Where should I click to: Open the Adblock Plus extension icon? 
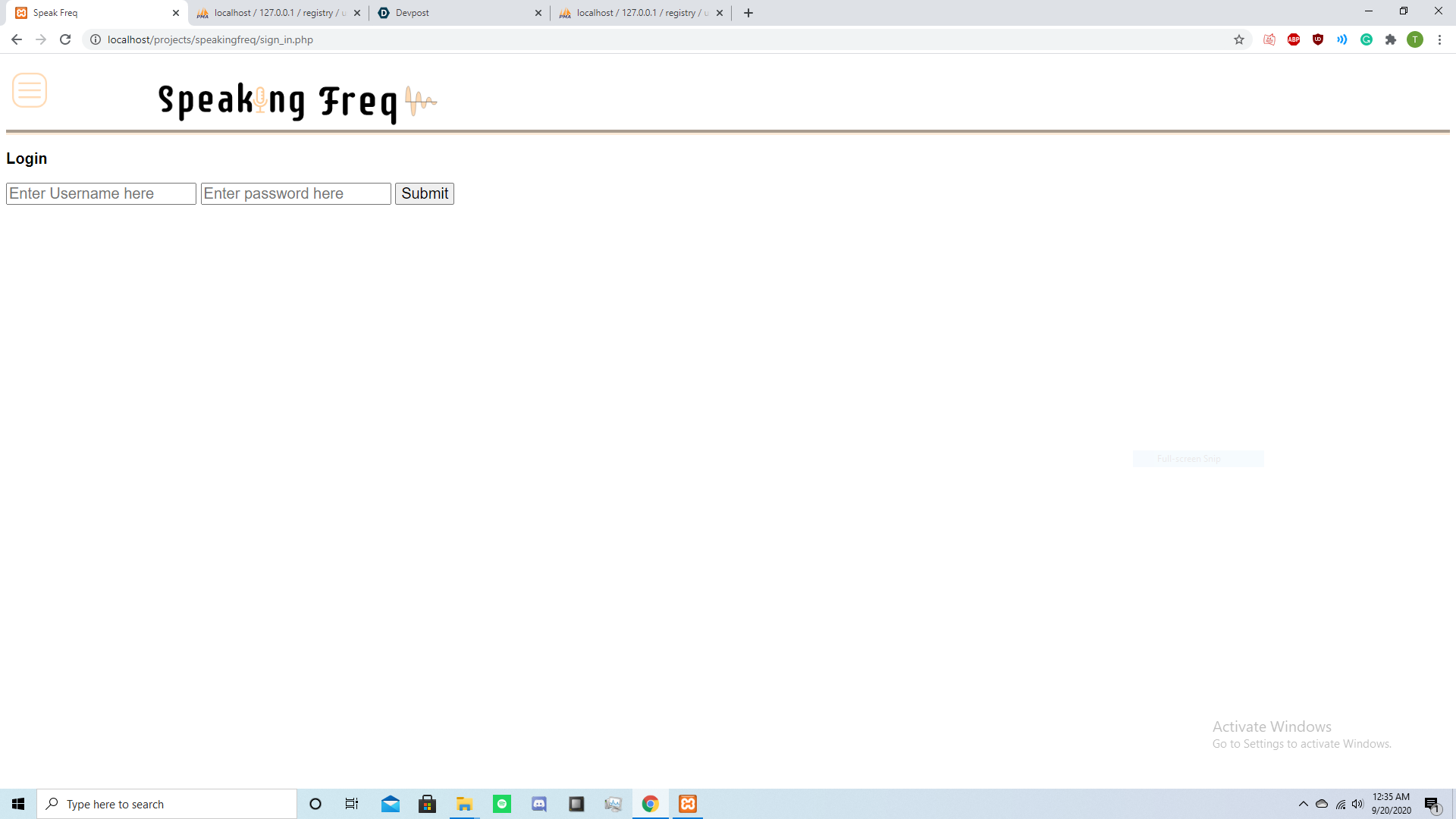1294,39
